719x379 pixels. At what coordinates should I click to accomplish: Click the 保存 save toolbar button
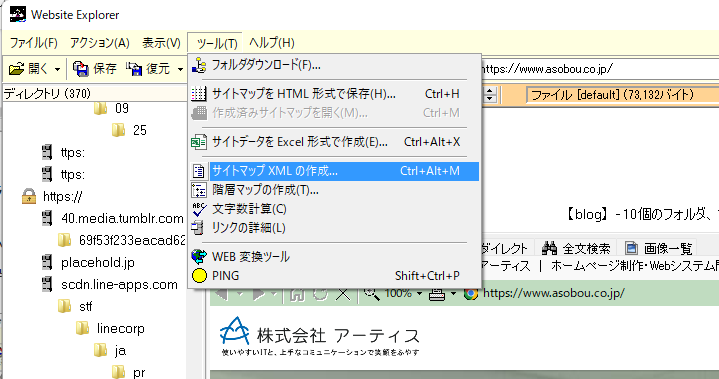click(x=94, y=69)
